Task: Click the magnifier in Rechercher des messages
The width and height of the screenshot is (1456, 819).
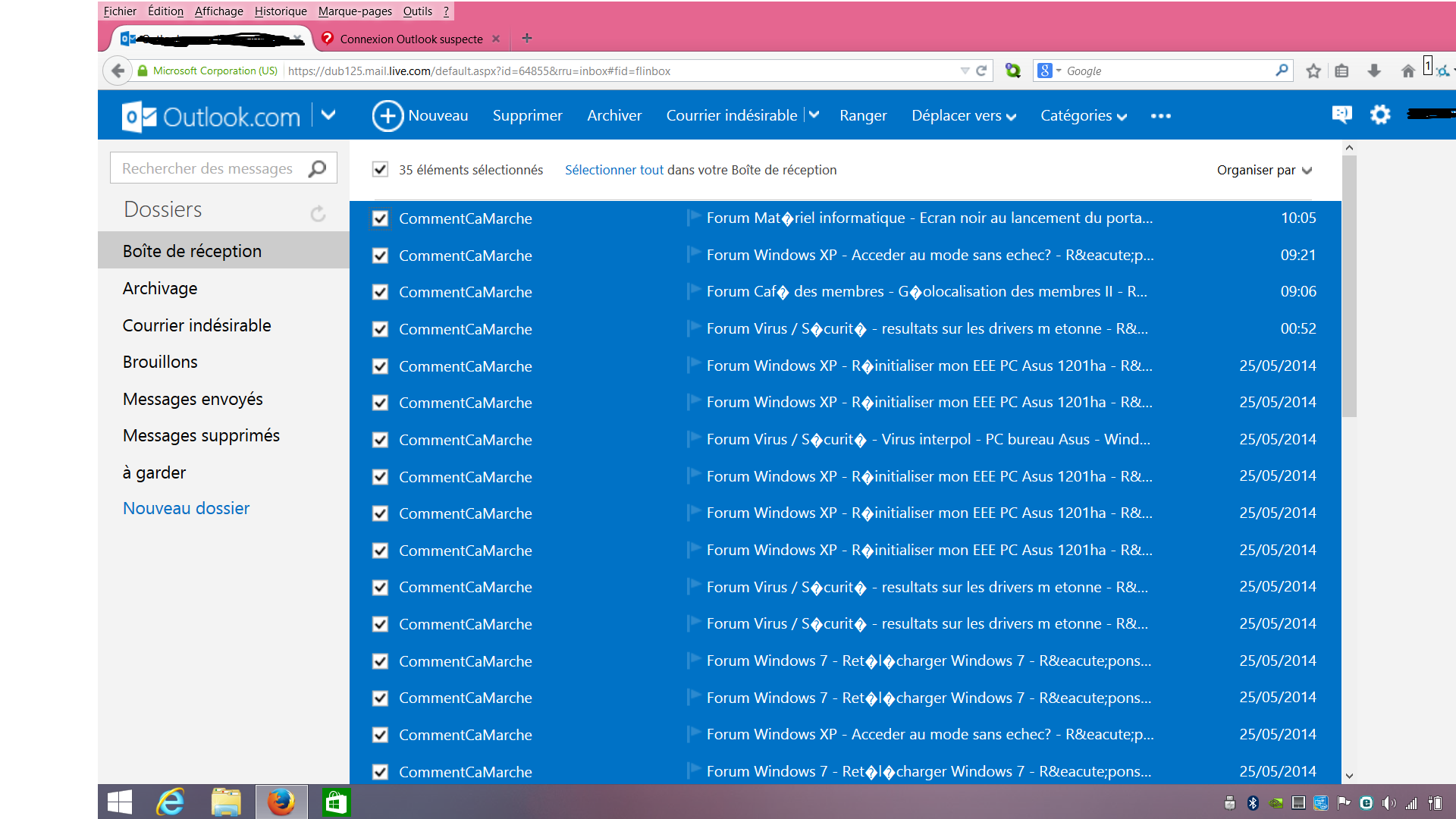Action: click(x=317, y=168)
